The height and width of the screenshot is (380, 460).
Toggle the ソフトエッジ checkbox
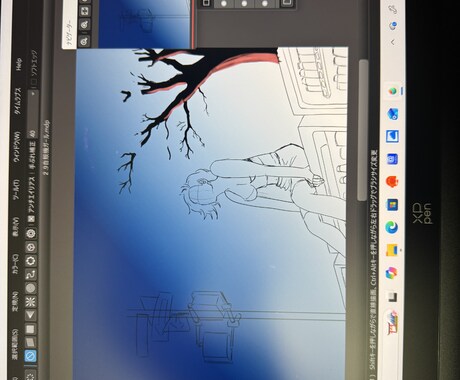tap(34, 82)
